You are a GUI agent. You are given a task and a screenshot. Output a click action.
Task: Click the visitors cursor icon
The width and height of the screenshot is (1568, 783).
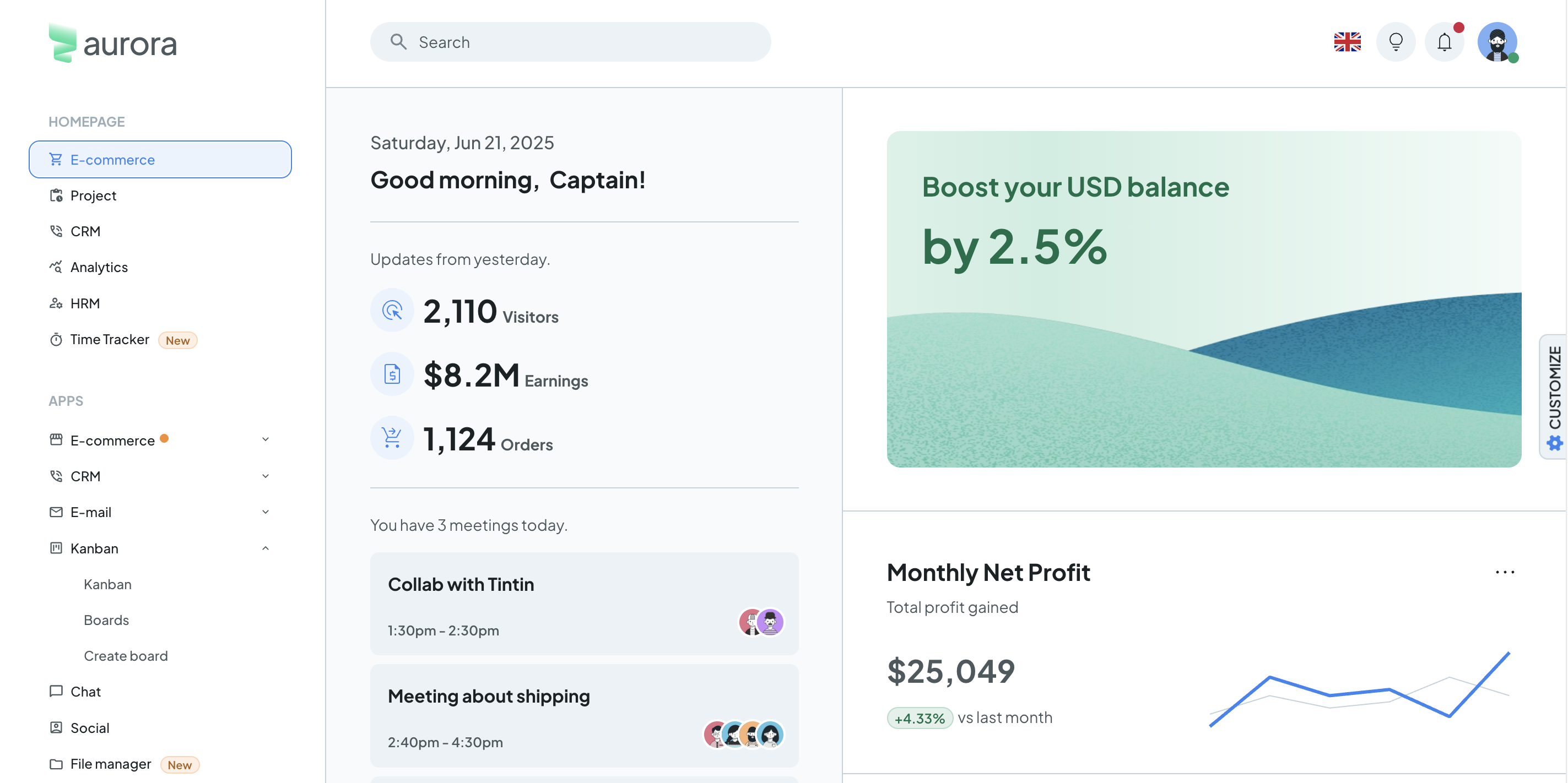(x=392, y=310)
